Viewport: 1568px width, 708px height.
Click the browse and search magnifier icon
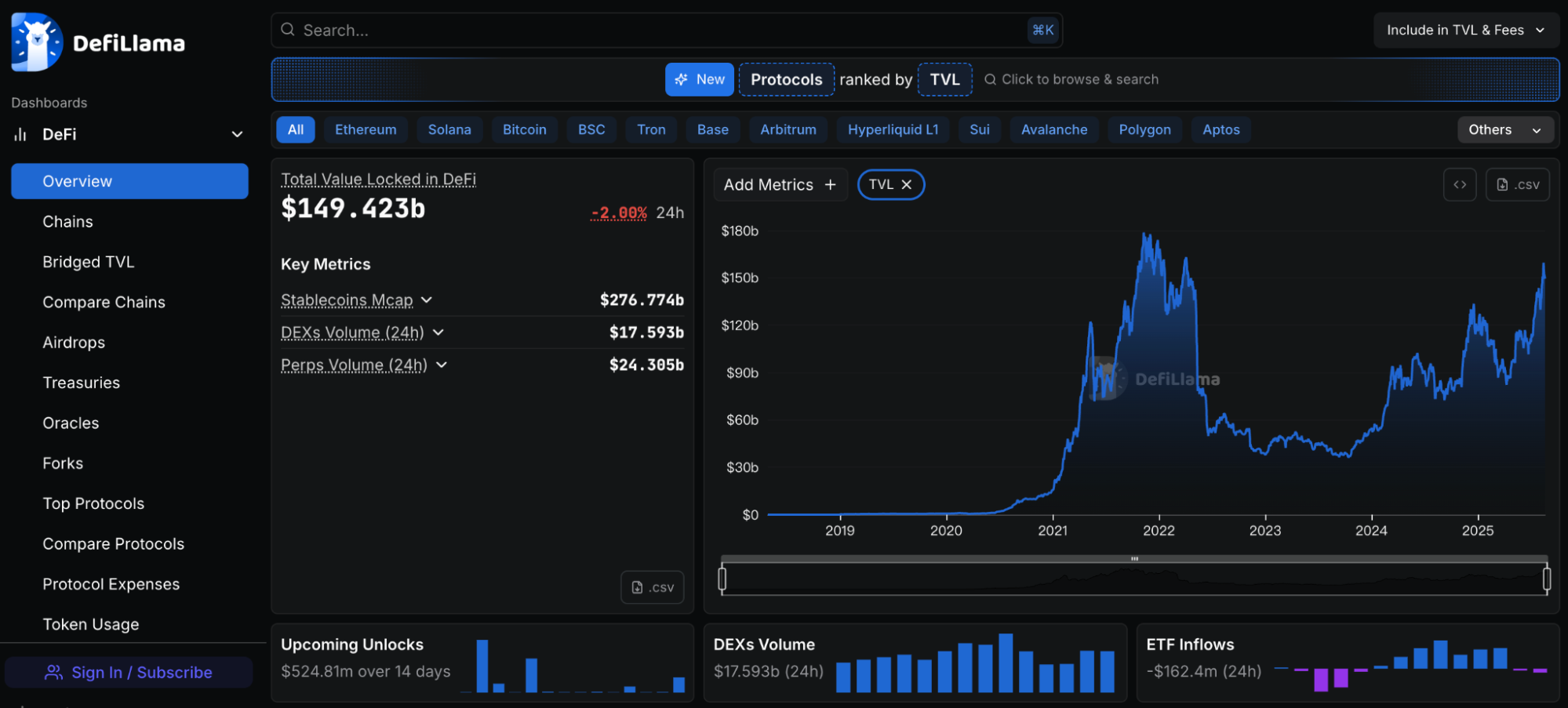[990, 79]
